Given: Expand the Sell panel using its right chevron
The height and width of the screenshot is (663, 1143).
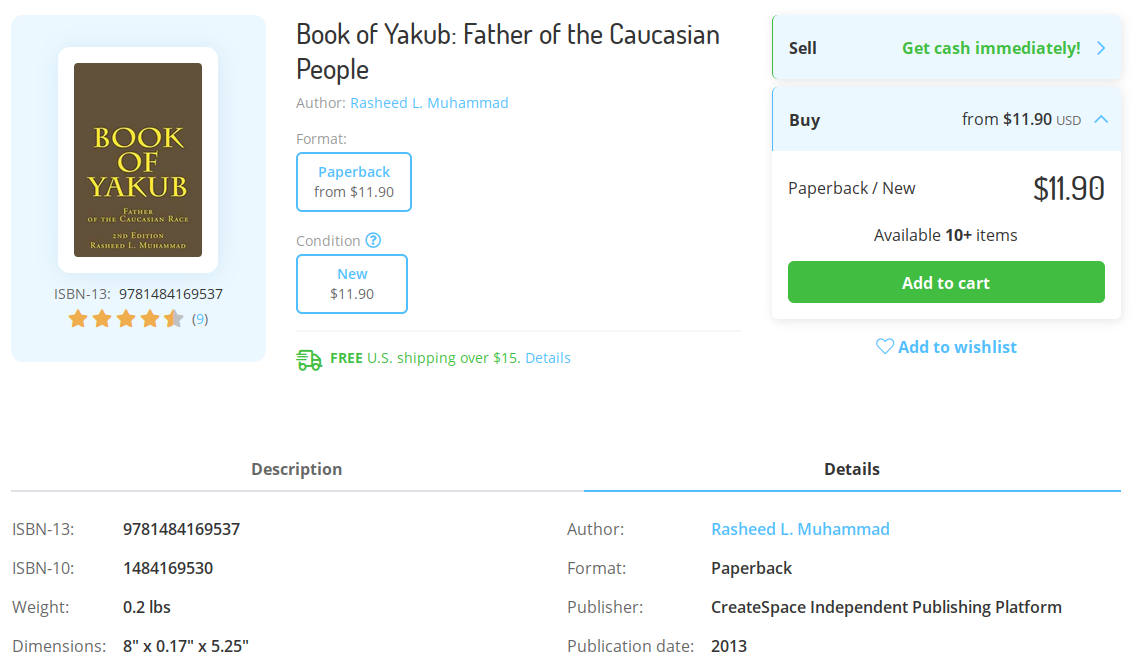Looking at the screenshot, I should (x=1101, y=48).
